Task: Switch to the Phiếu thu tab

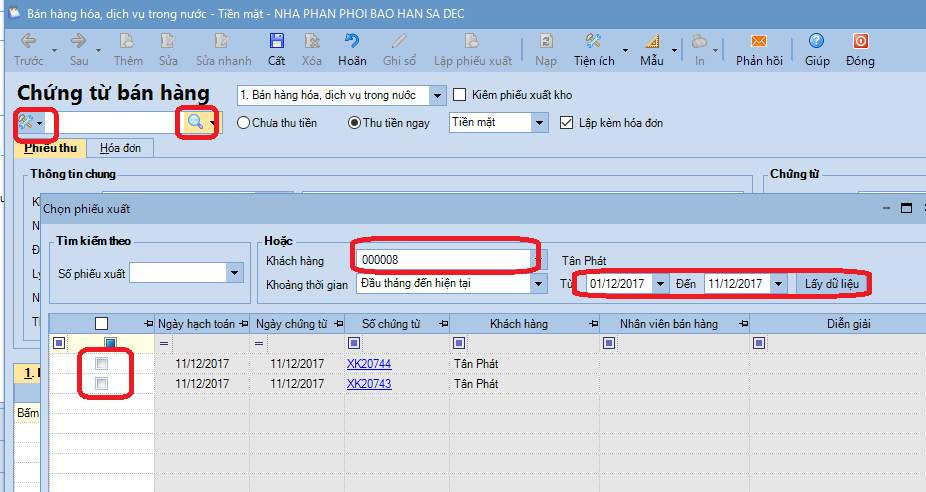Action: click(x=50, y=148)
